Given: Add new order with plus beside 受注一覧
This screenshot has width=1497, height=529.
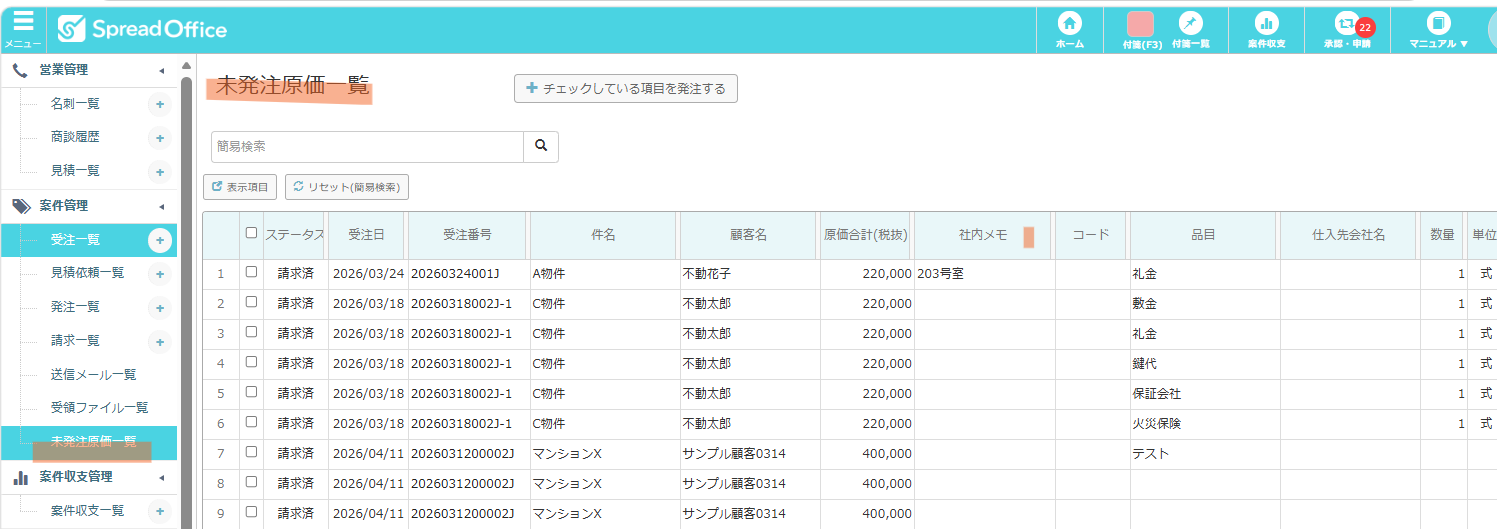Looking at the screenshot, I should click(159, 240).
